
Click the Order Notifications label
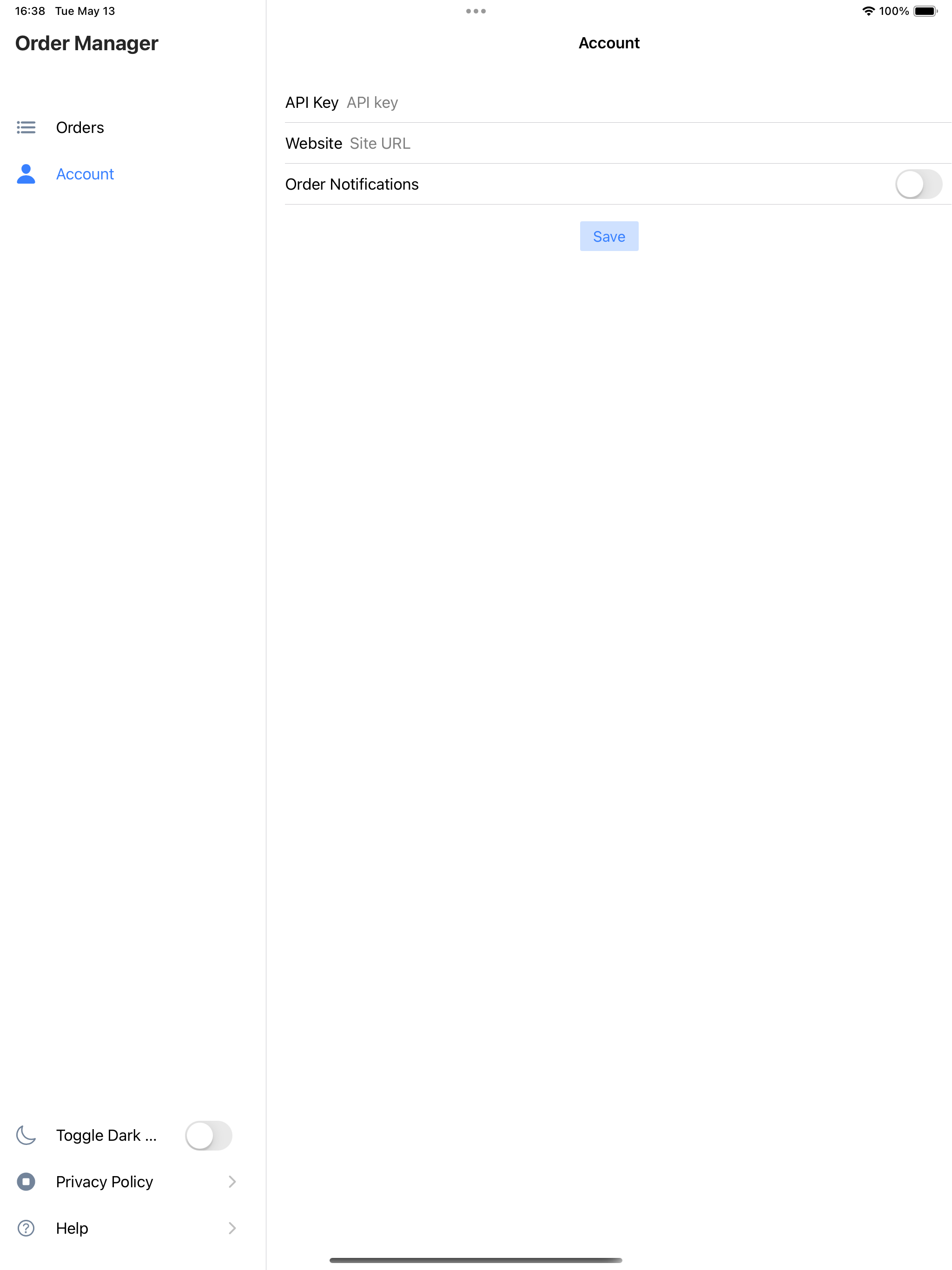coord(352,184)
